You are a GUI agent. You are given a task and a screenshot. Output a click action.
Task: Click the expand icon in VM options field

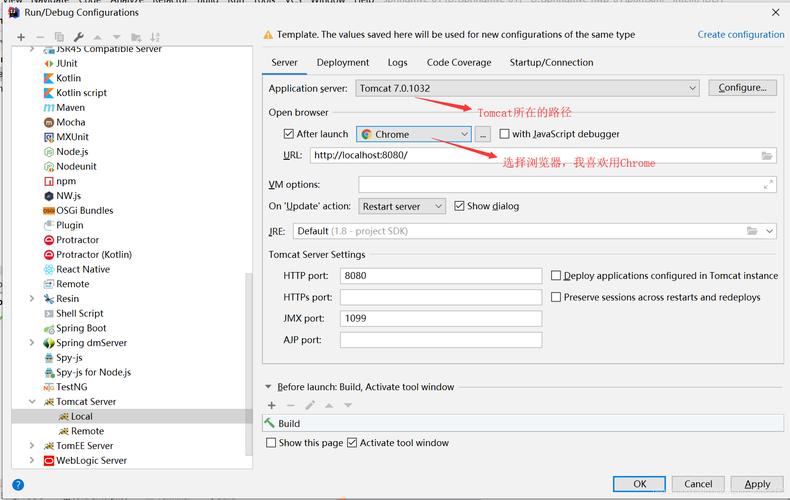pyautogui.click(x=768, y=184)
